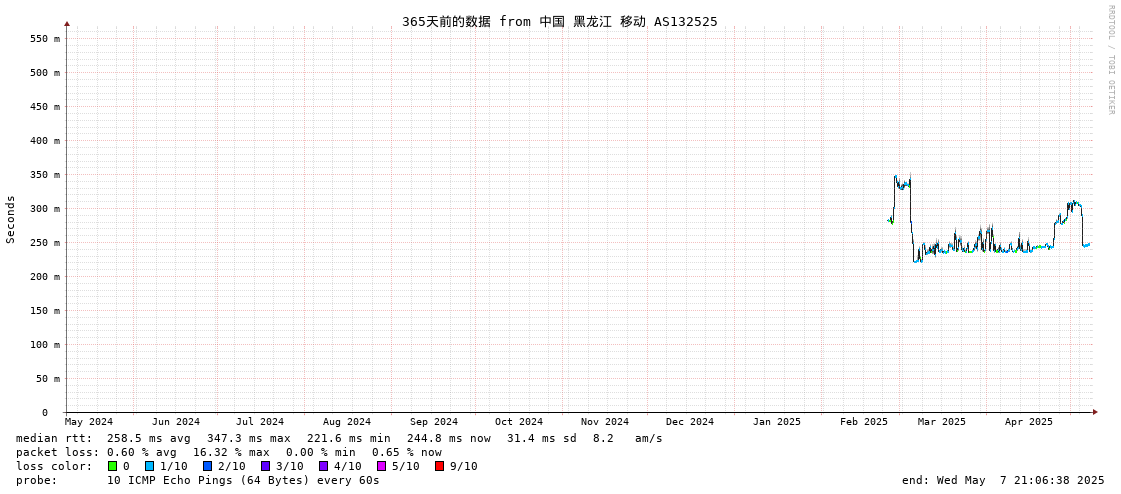Viewport: 1121px width, 494px height.
Task: Click the '8.2 am/s' value
Action: tap(628, 438)
